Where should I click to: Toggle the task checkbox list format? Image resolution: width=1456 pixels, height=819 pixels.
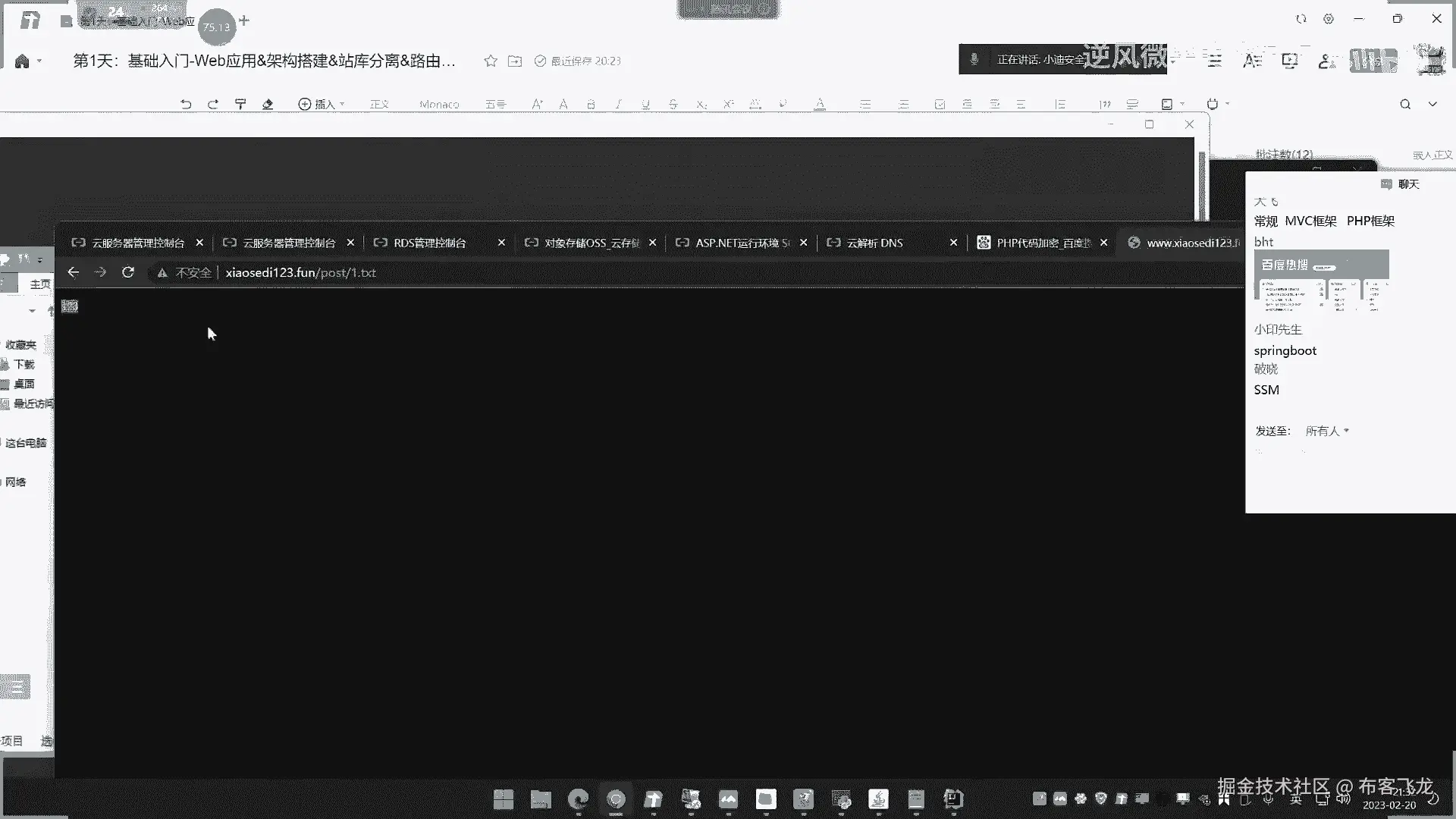point(940,104)
